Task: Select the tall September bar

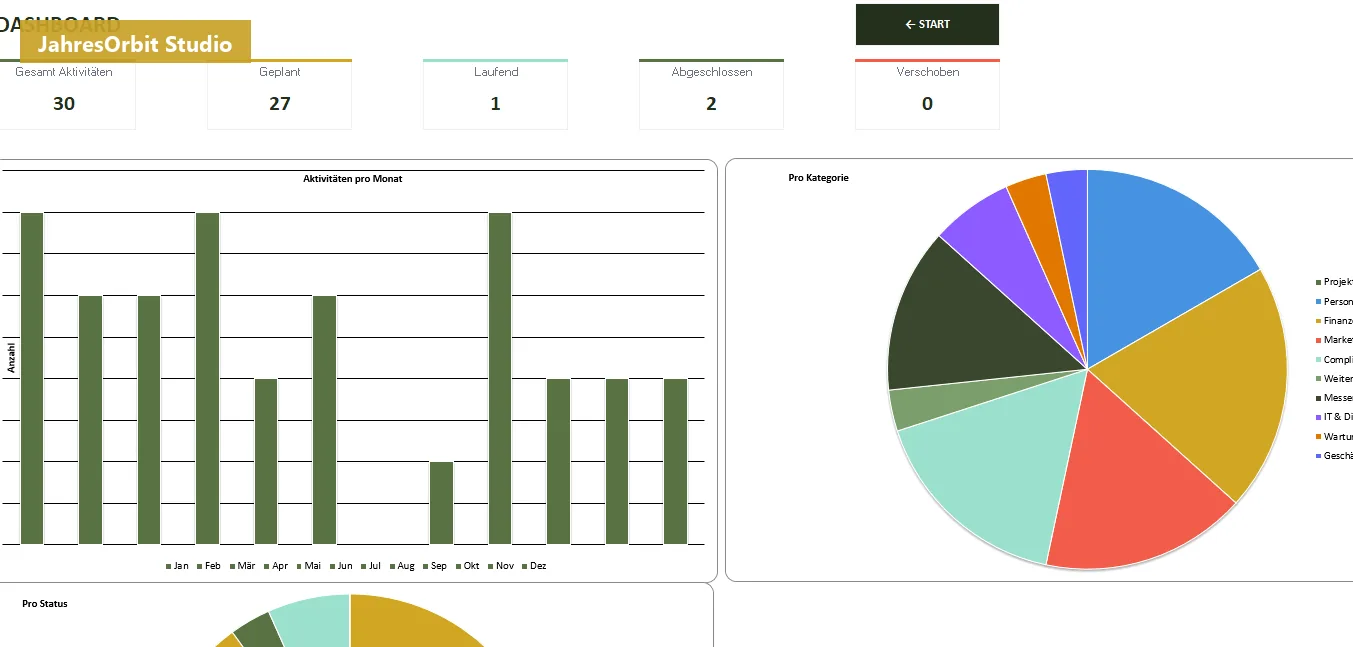Action: pos(500,378)
